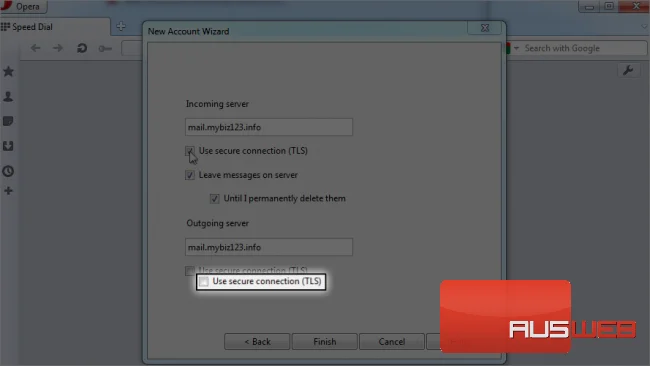This screenshot has height=366, width=650.
Task: Switch to the Speed Dial tab
Action: 55,27
